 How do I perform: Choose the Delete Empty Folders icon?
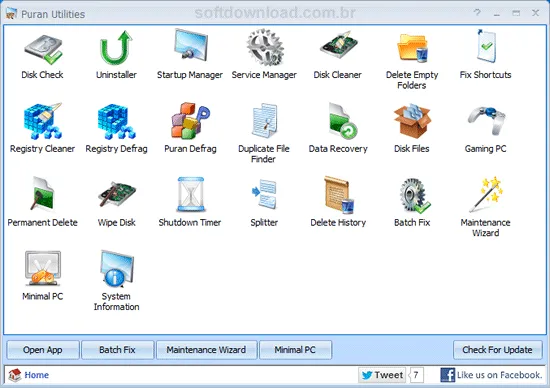(x=412, y=48)
